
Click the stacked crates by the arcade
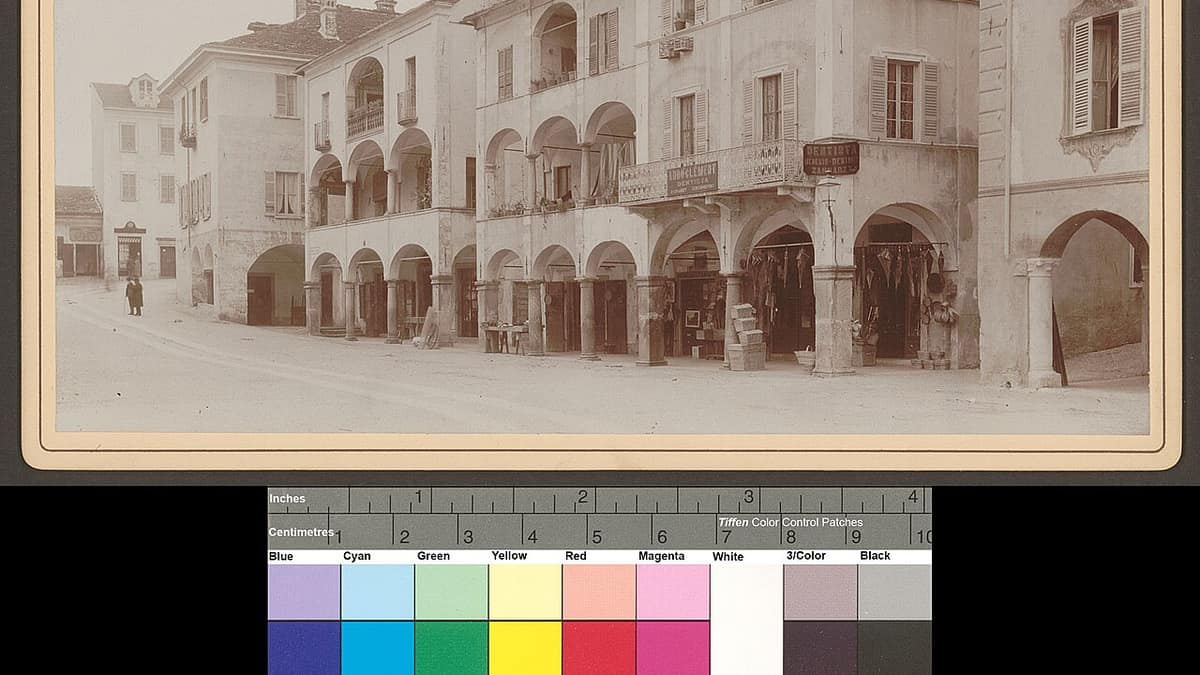click(x=745, y=338)
